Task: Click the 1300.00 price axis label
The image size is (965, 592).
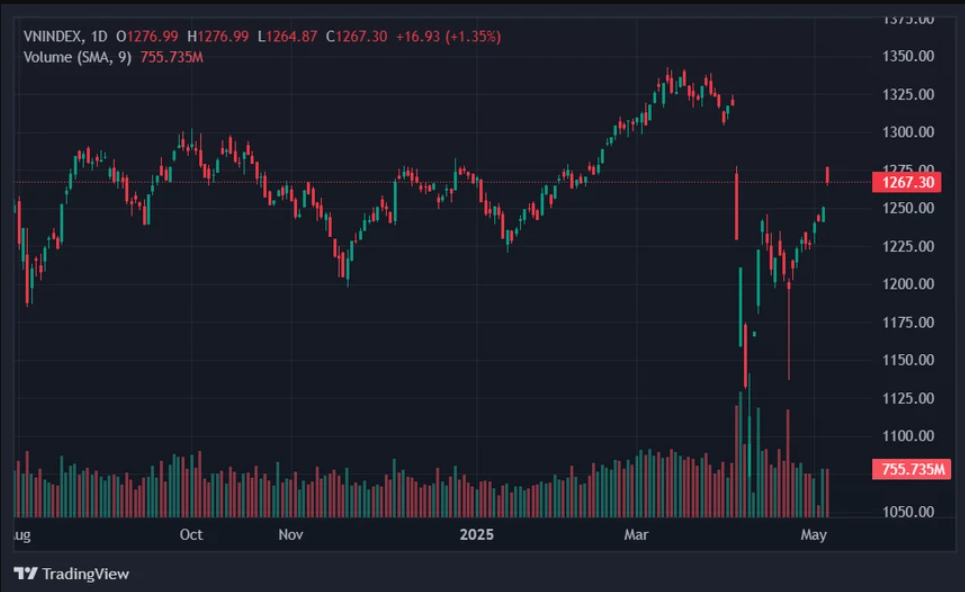Action: (908, 132)
